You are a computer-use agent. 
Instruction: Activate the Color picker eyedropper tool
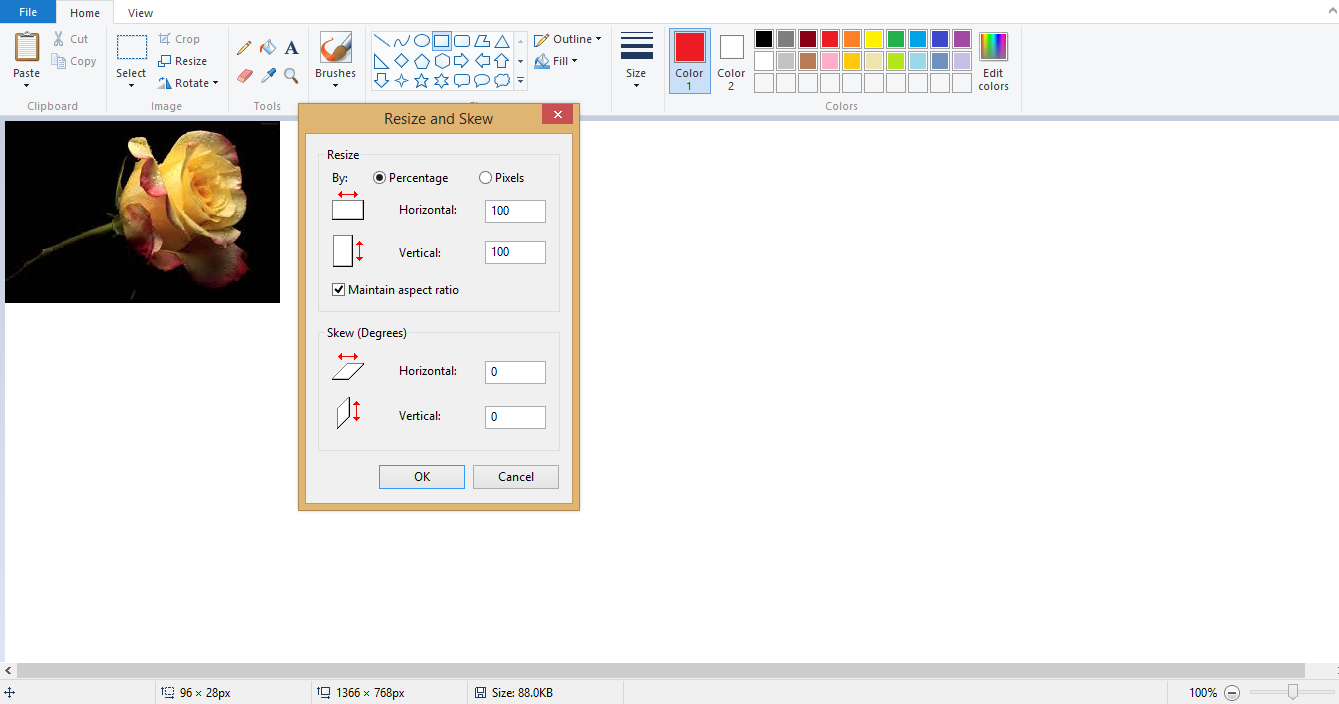coord(267,76)
